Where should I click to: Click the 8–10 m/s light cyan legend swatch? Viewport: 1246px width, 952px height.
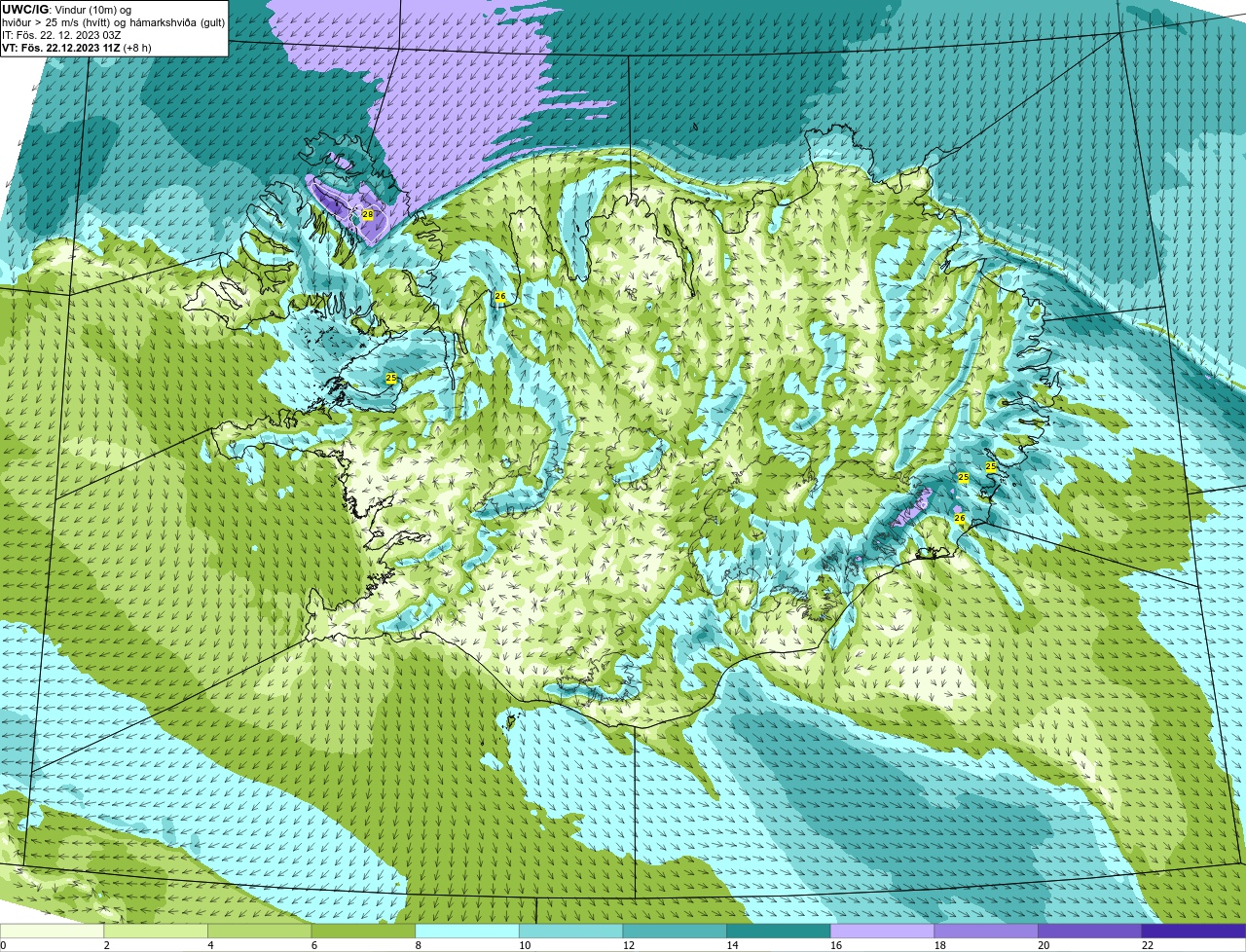coord(467,931)
